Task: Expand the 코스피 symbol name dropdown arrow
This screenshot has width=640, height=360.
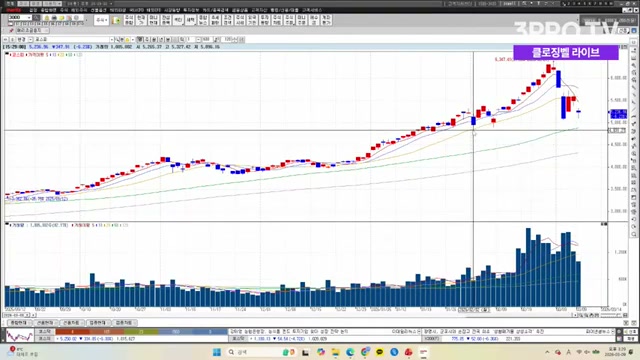Action: [111, 40]
